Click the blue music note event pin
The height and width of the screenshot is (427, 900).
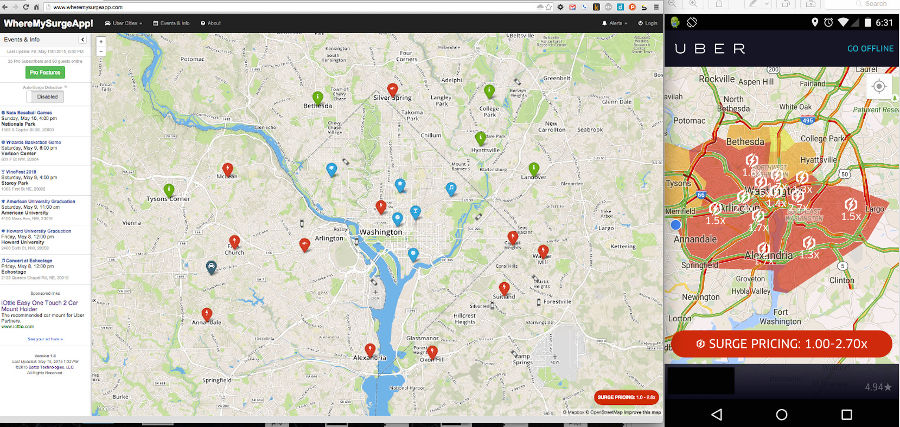[451, 188]
